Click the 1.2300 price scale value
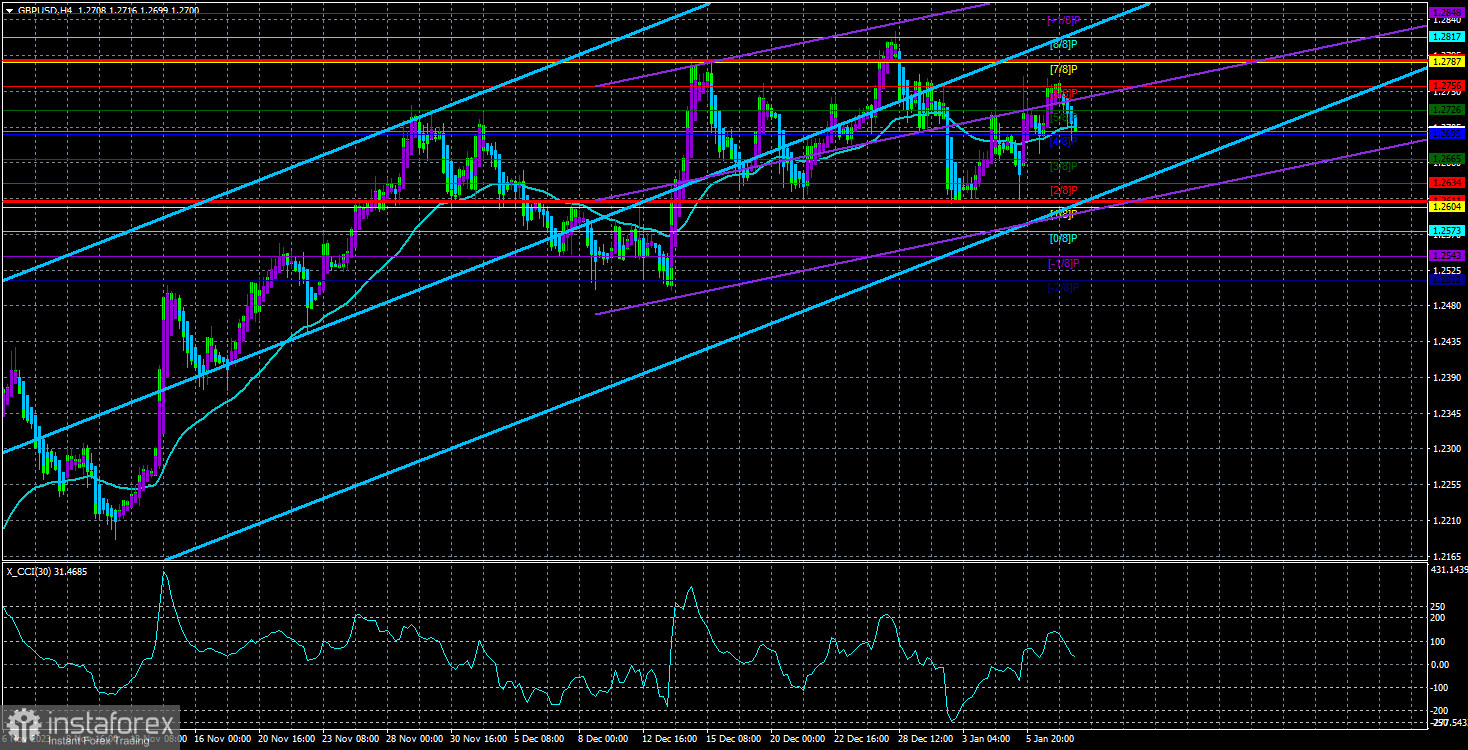The image size is (1468, 750). tap(1446, 450)
